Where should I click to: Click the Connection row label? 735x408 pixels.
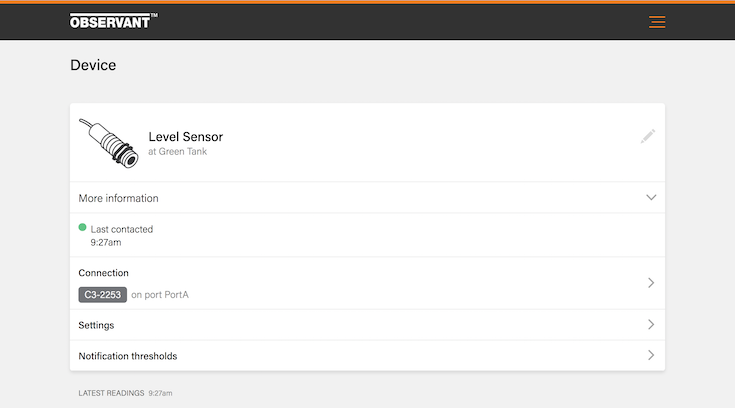point(104,273)
